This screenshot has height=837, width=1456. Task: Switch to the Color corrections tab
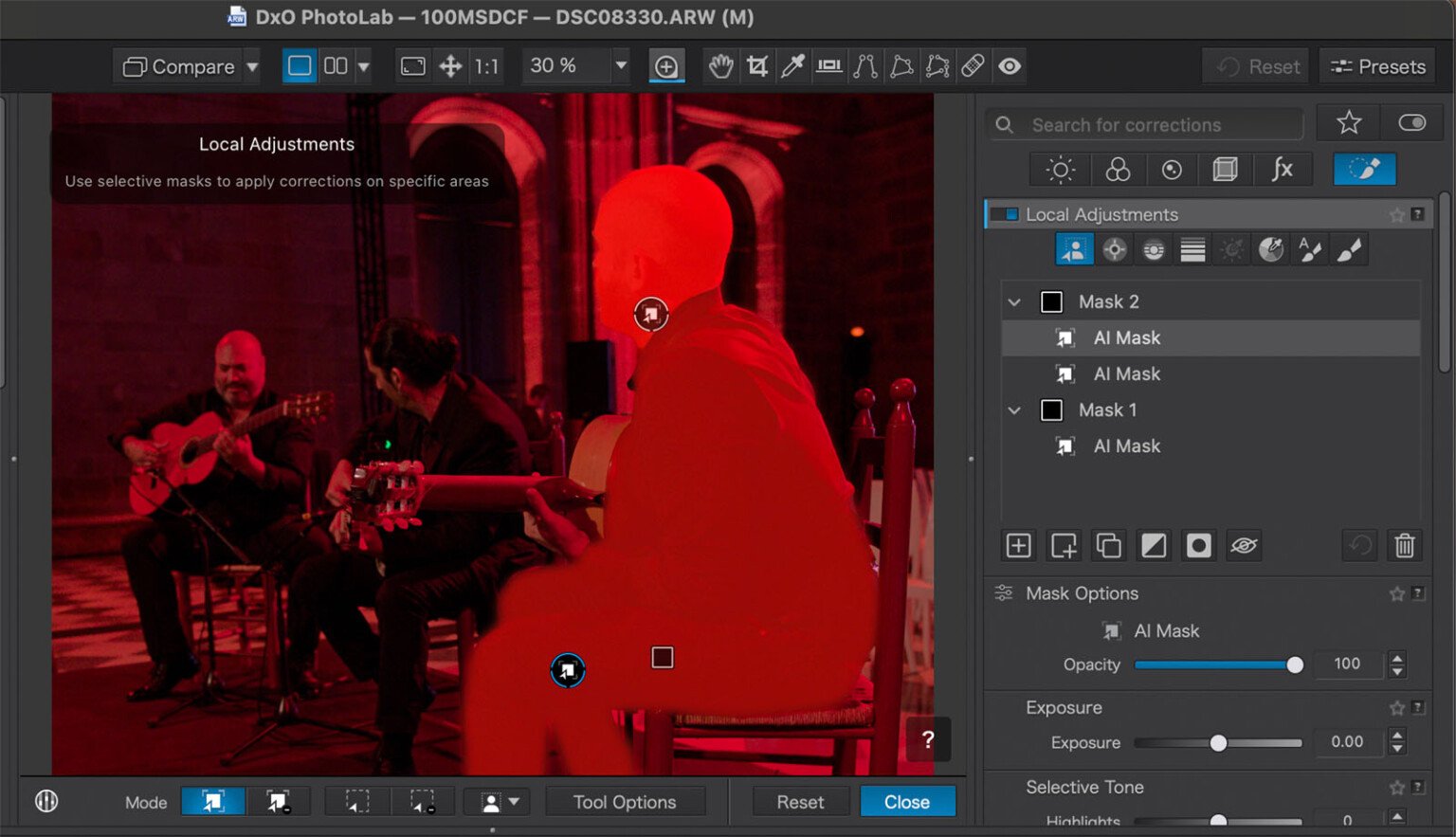[x=1118, y=169]
